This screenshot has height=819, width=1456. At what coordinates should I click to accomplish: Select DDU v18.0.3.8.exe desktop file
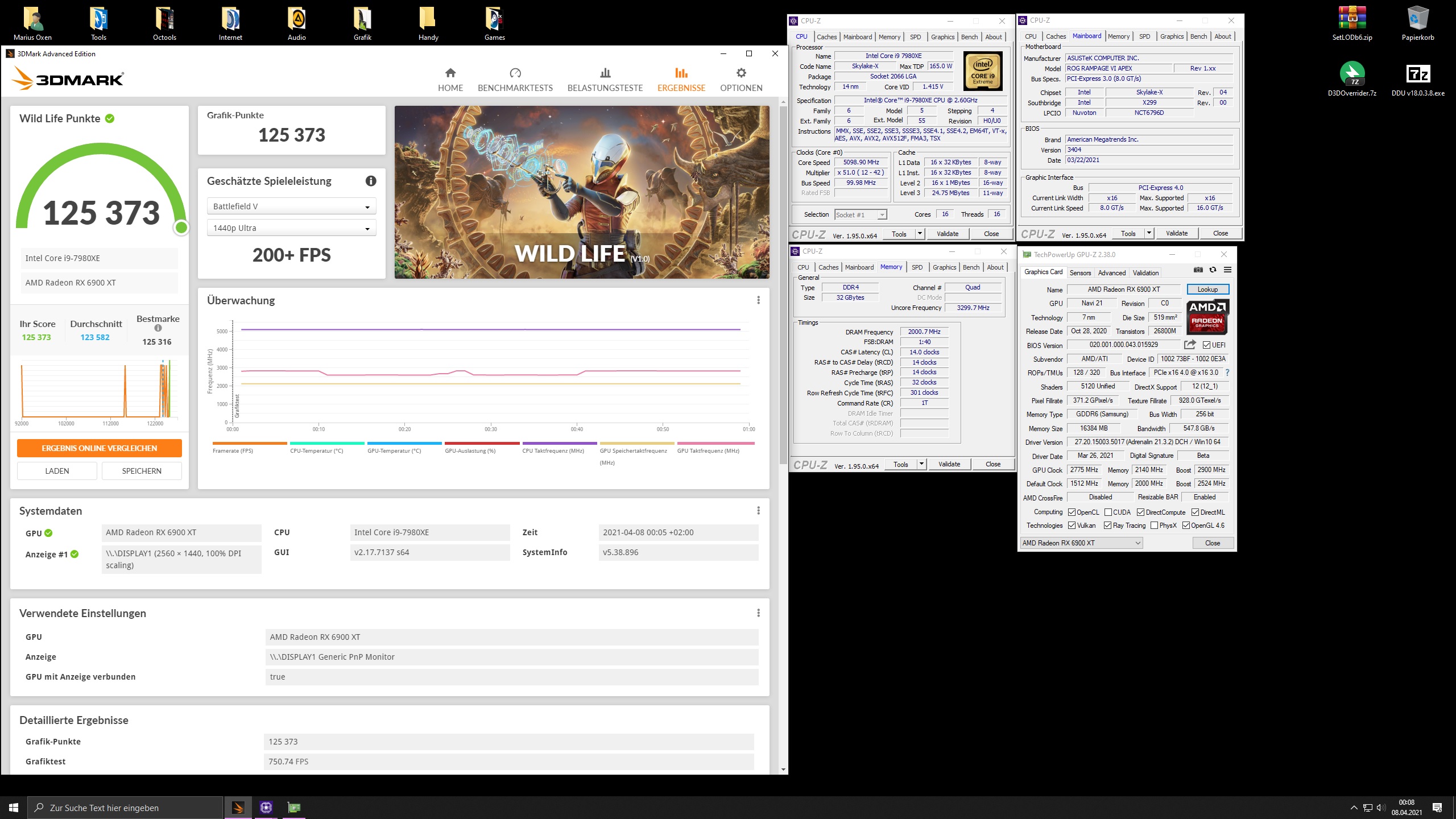coord(1418,79)
